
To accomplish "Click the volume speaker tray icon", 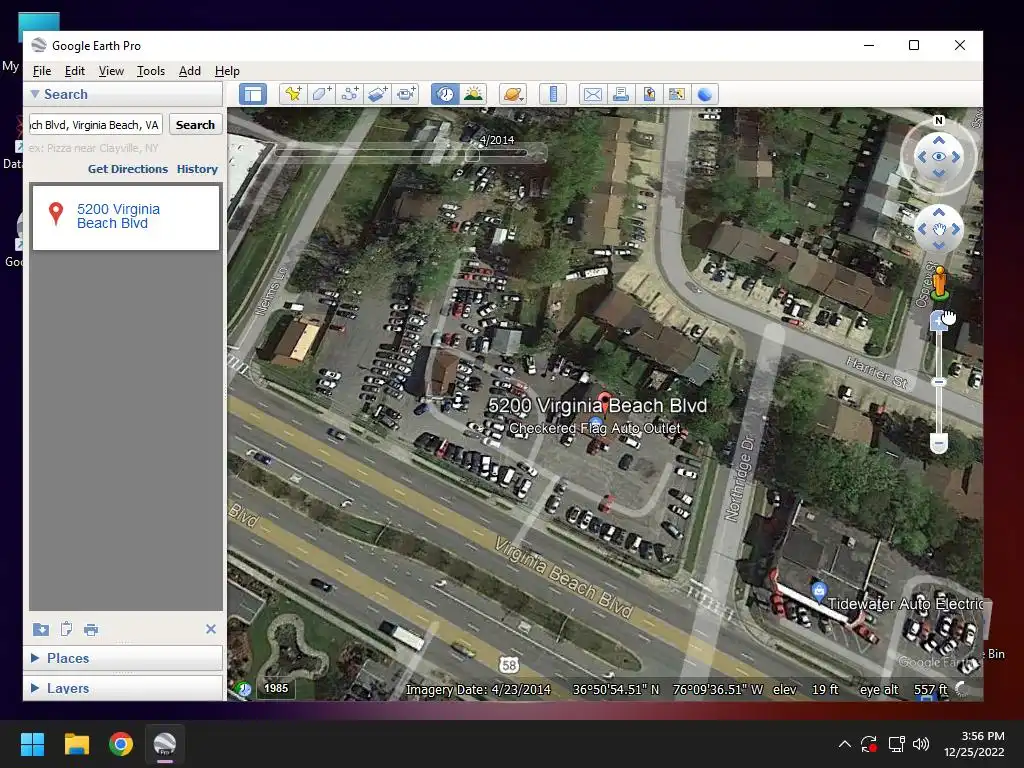I will click(921, 744).
